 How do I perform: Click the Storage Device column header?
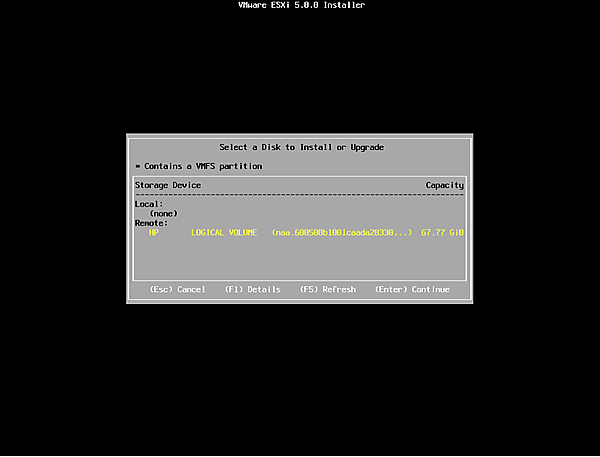click(168, 185)
